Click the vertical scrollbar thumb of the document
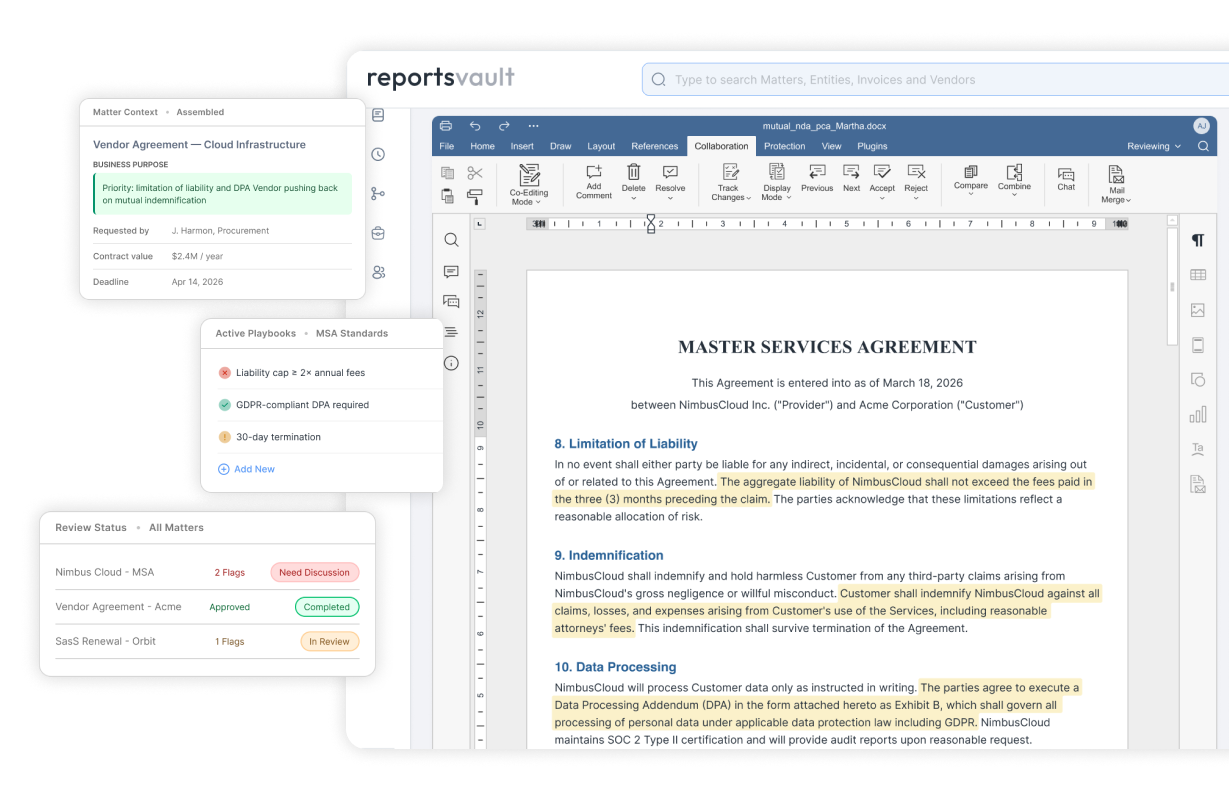 pos(1172,287)
